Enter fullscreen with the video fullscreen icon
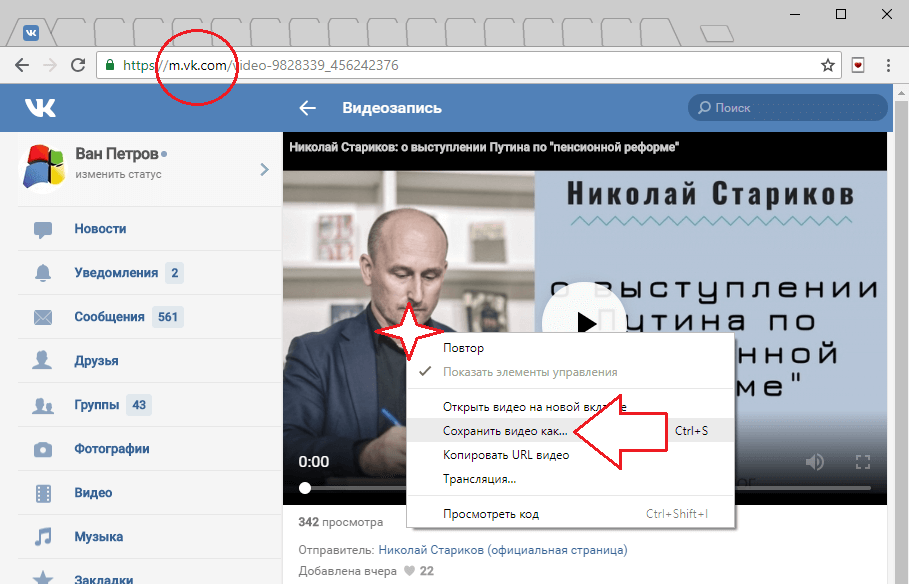This screenshot has width=909, height=584. pyautogui.click(x=863, y=462)
